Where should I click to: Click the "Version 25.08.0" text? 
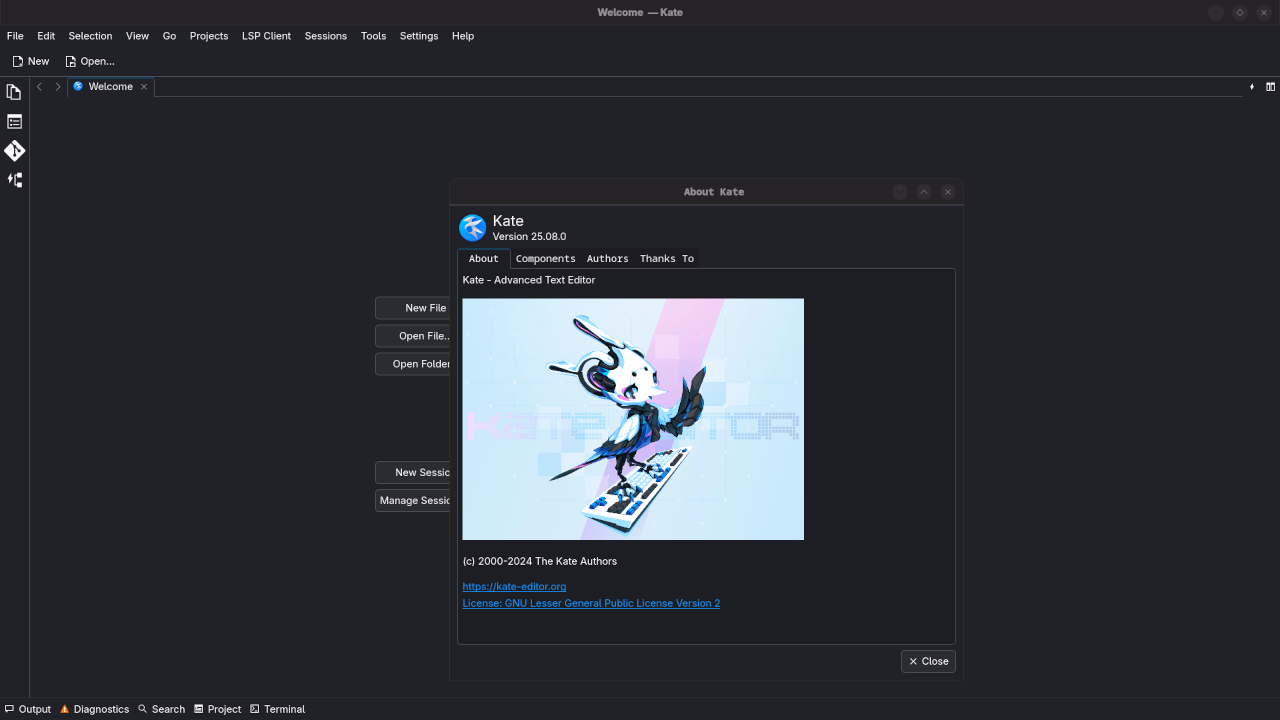click(530, 237)
